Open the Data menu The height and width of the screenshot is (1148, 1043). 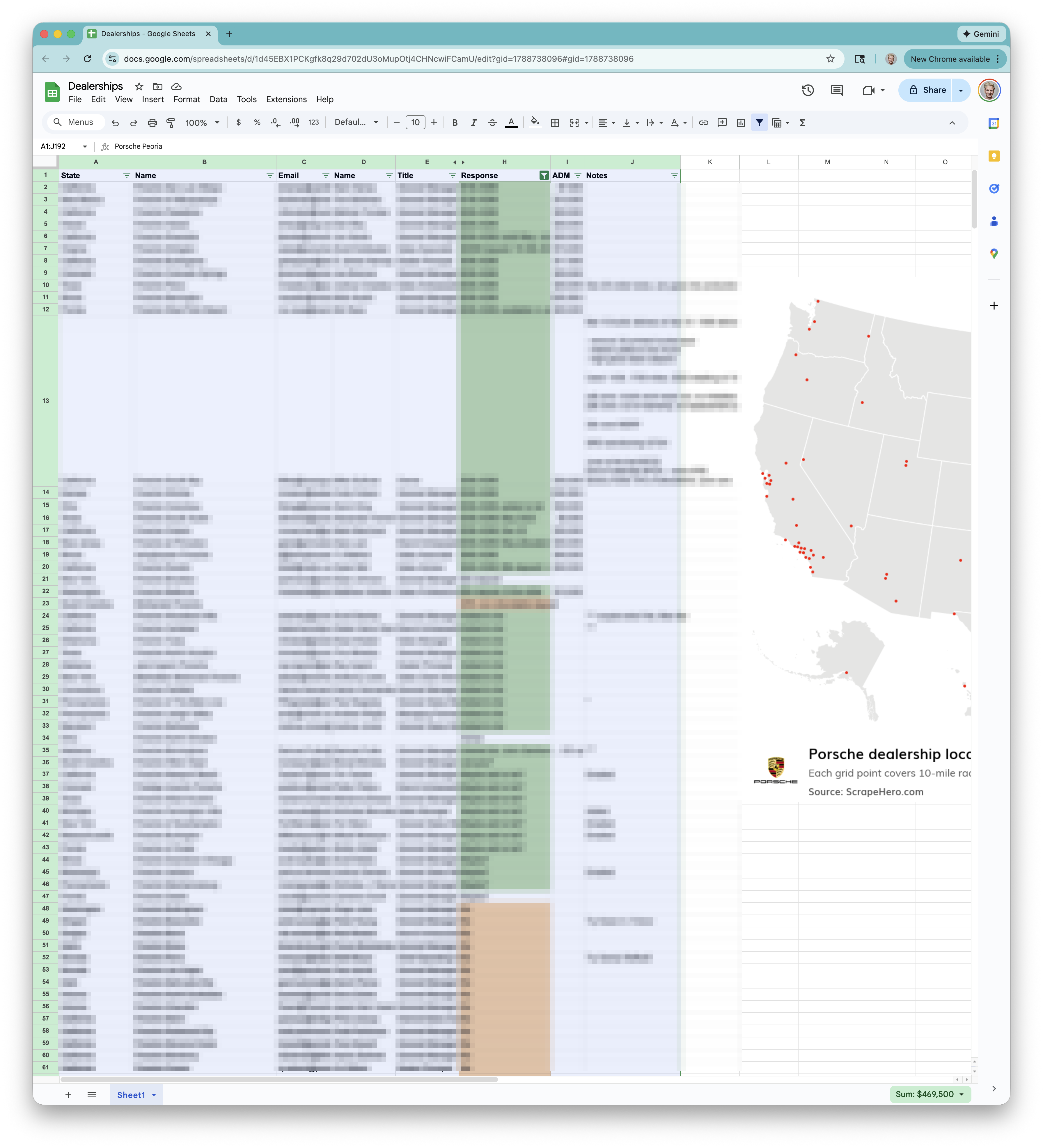[x=218, y=99]
